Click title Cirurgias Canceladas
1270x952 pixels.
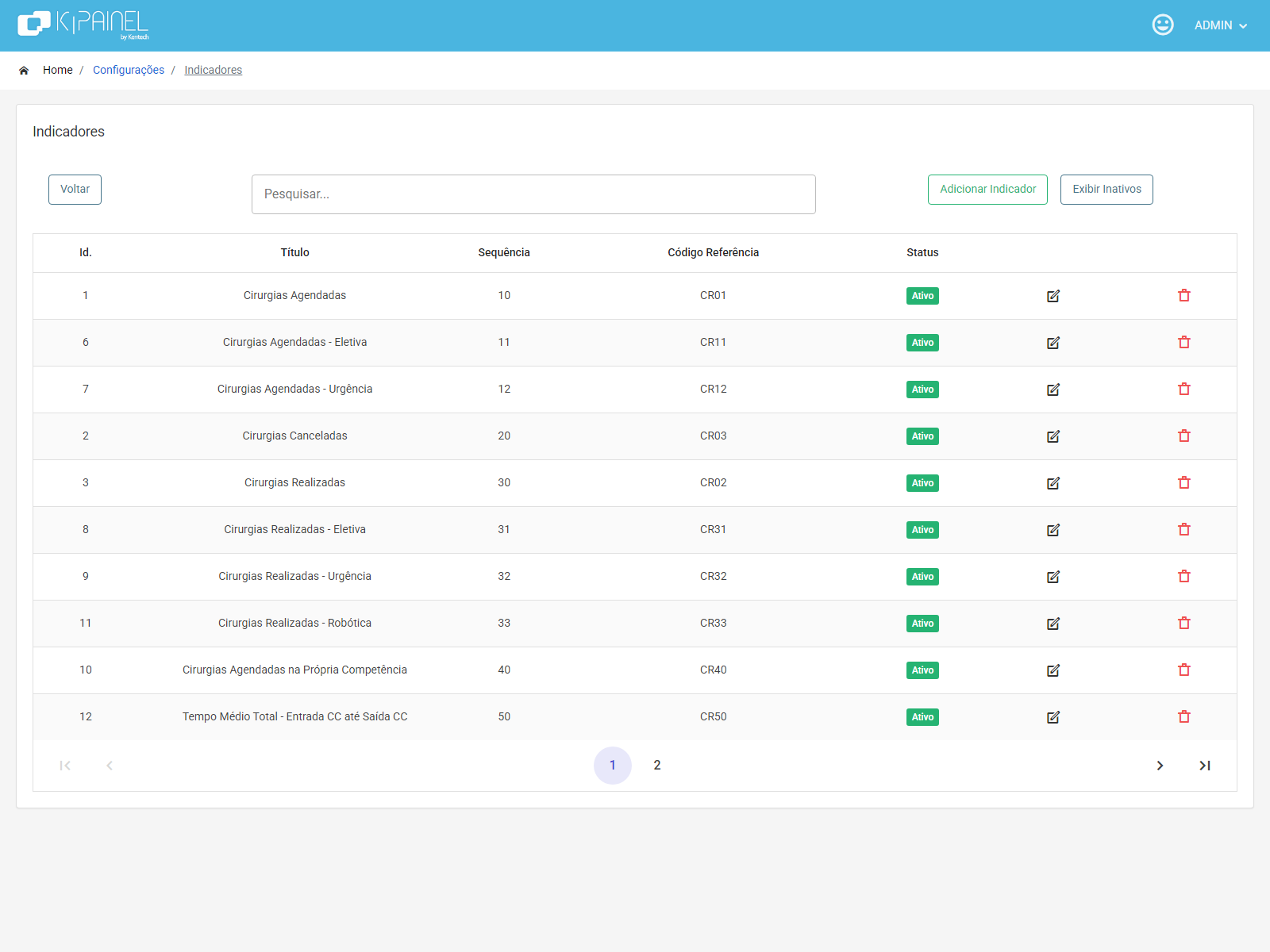(294, 436)
